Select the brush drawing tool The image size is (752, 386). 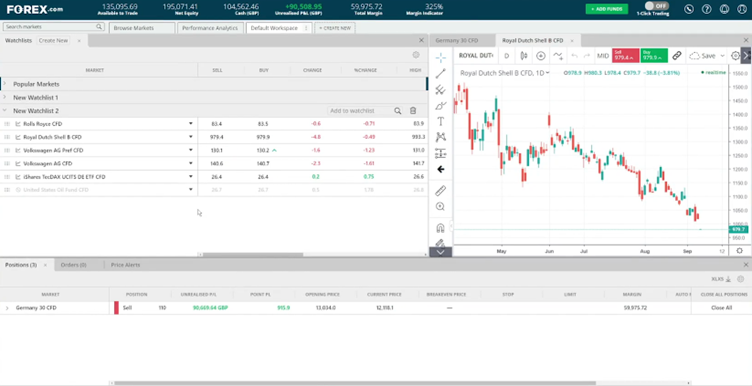tap(441, 105)
